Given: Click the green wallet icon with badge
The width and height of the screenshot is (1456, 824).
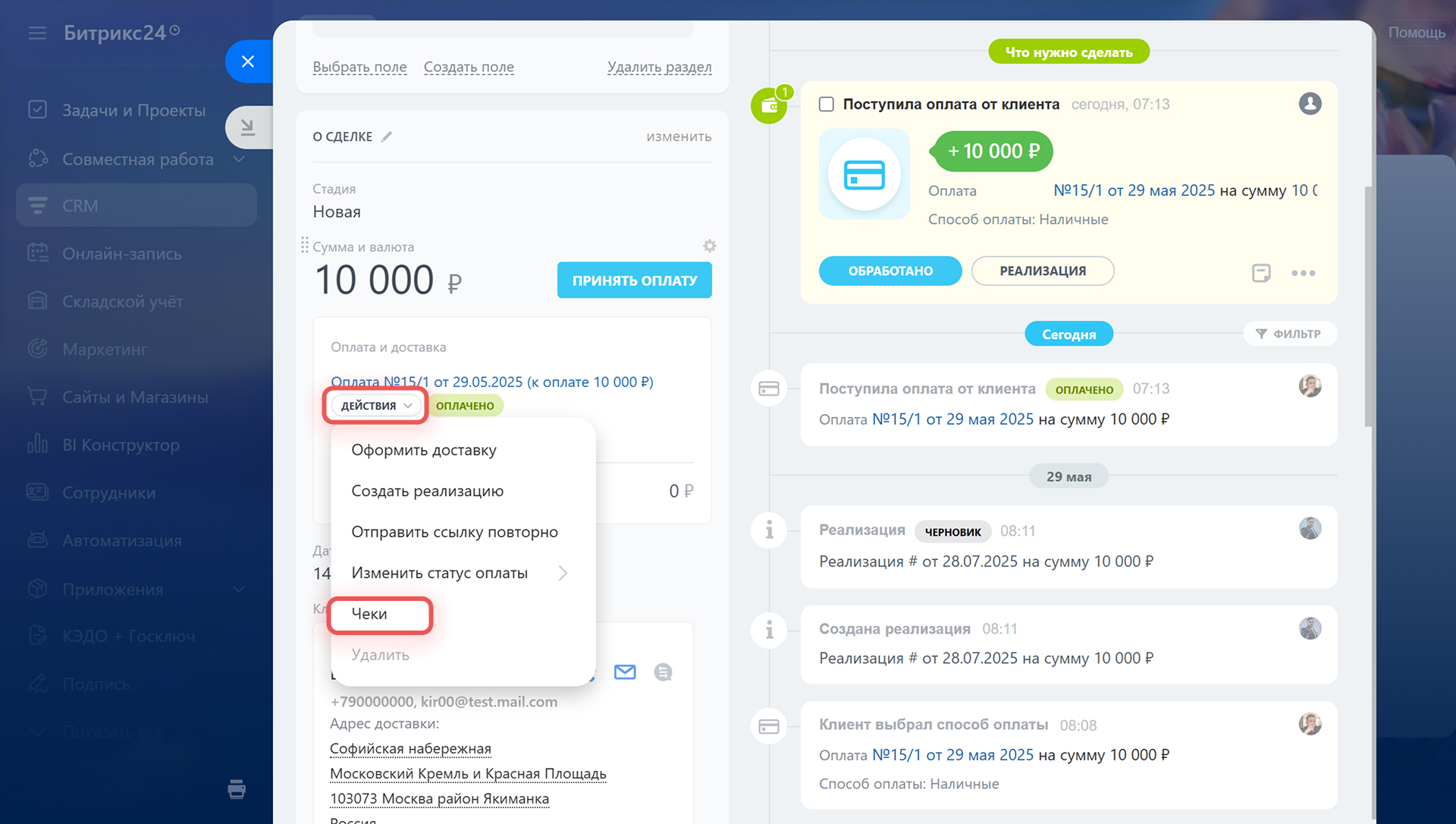Looking at the screenshot, I should (x=769, y=105).
